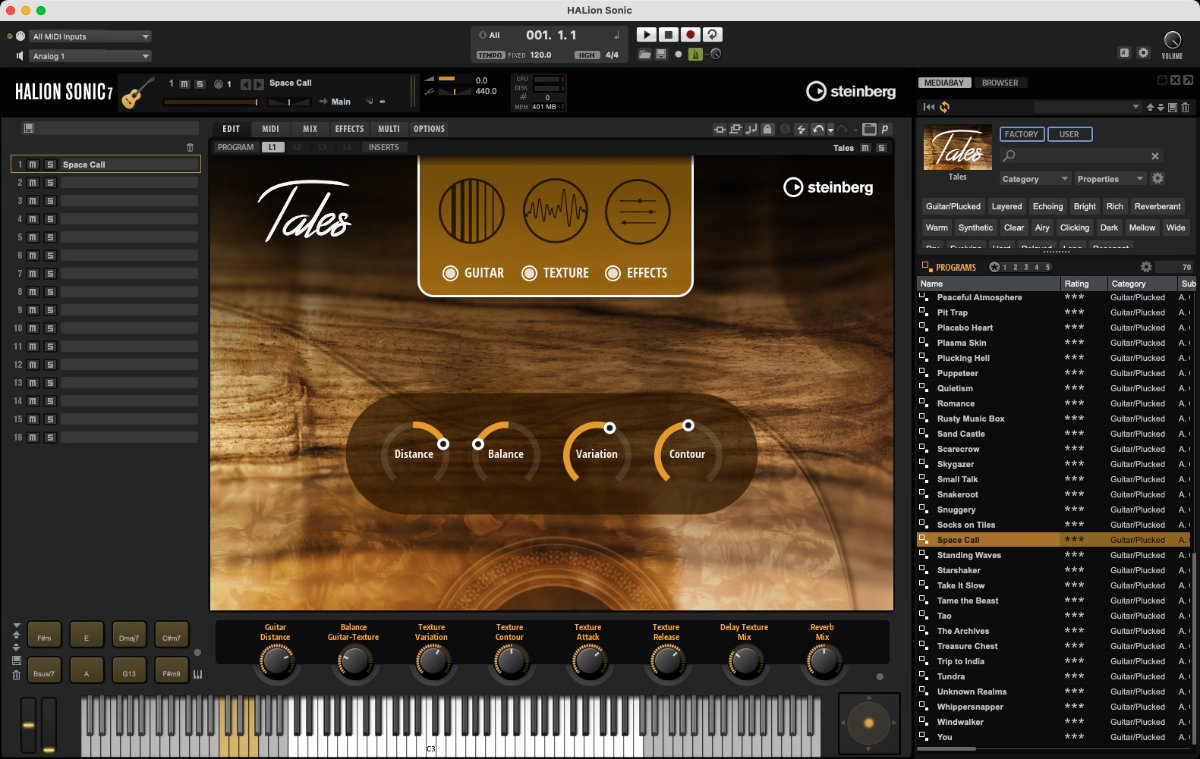Switch to the MIX tab
1200x759 pixels.
[x=310, y=129]
